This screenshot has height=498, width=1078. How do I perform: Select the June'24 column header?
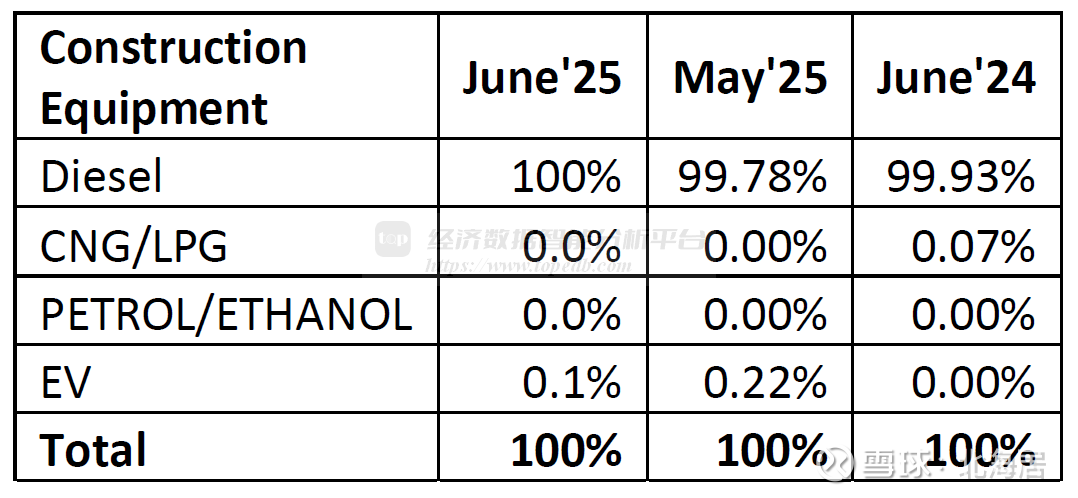[956, 77]
